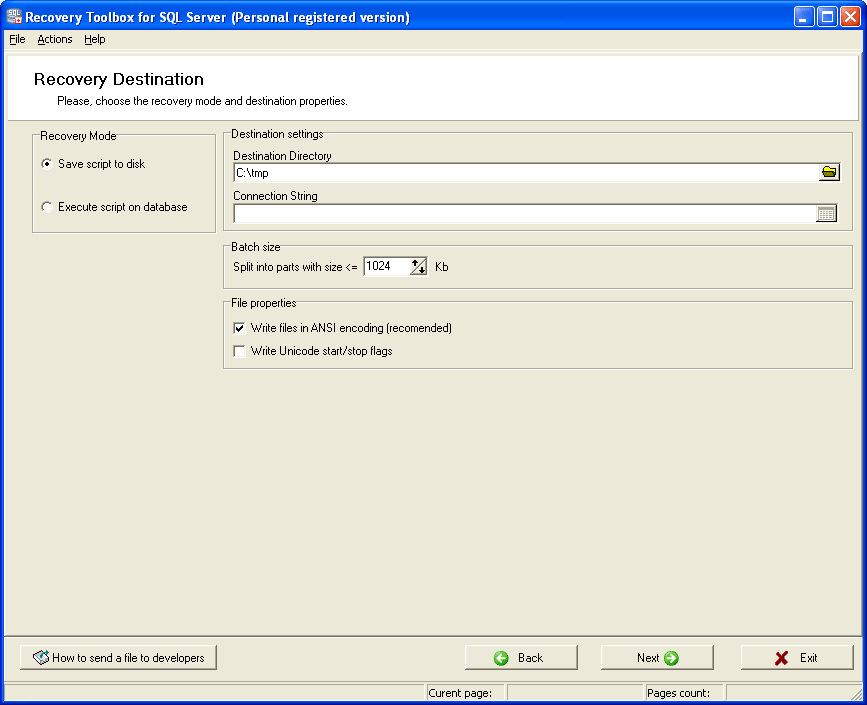Toggle Write files in ANSI encoding checkbox

coord(239,328)
